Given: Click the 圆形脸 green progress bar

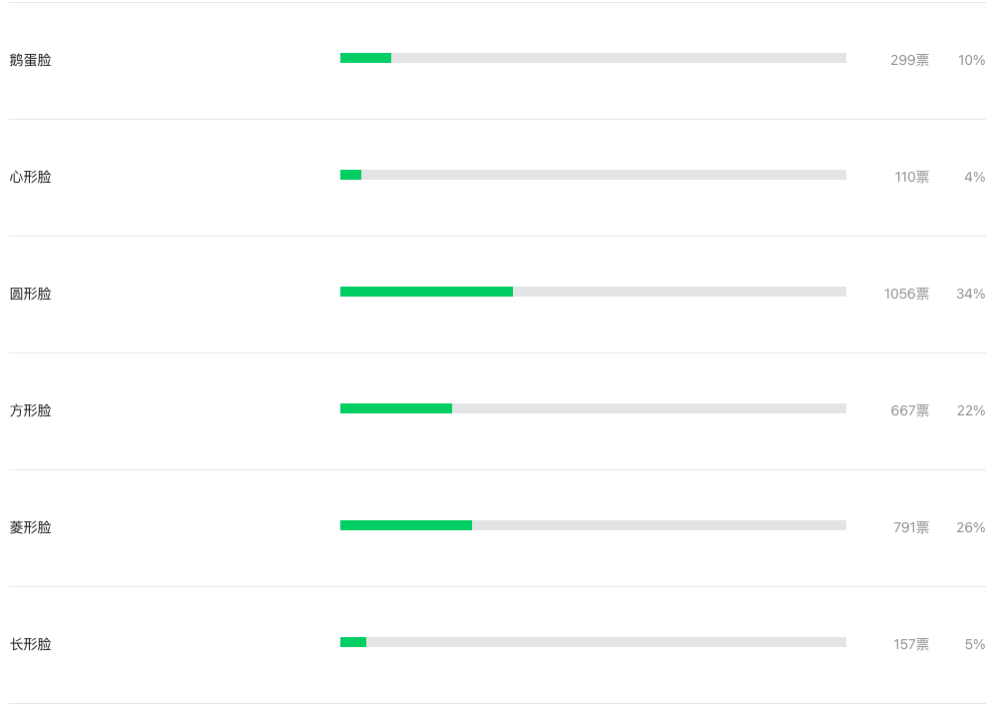Looking at the screenshot, I should [x=427, y=291].
